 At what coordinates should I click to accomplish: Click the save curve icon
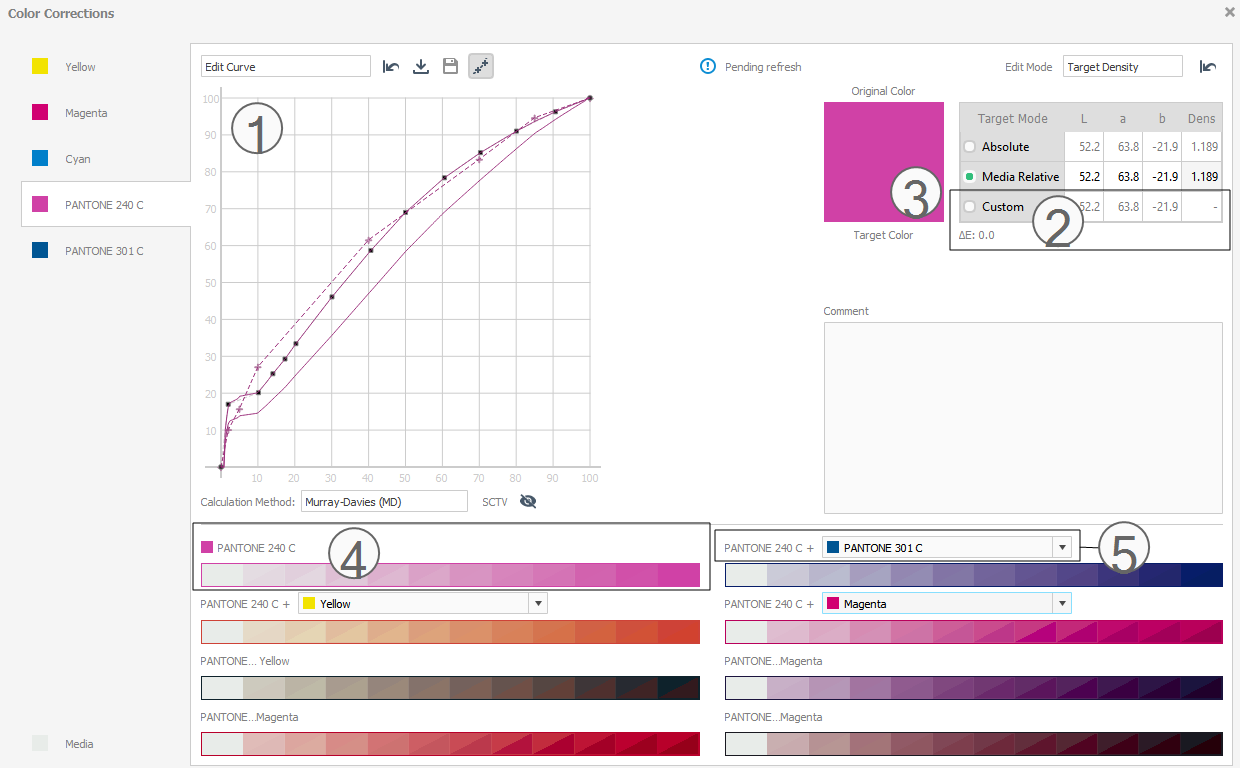tap(450, 65)
